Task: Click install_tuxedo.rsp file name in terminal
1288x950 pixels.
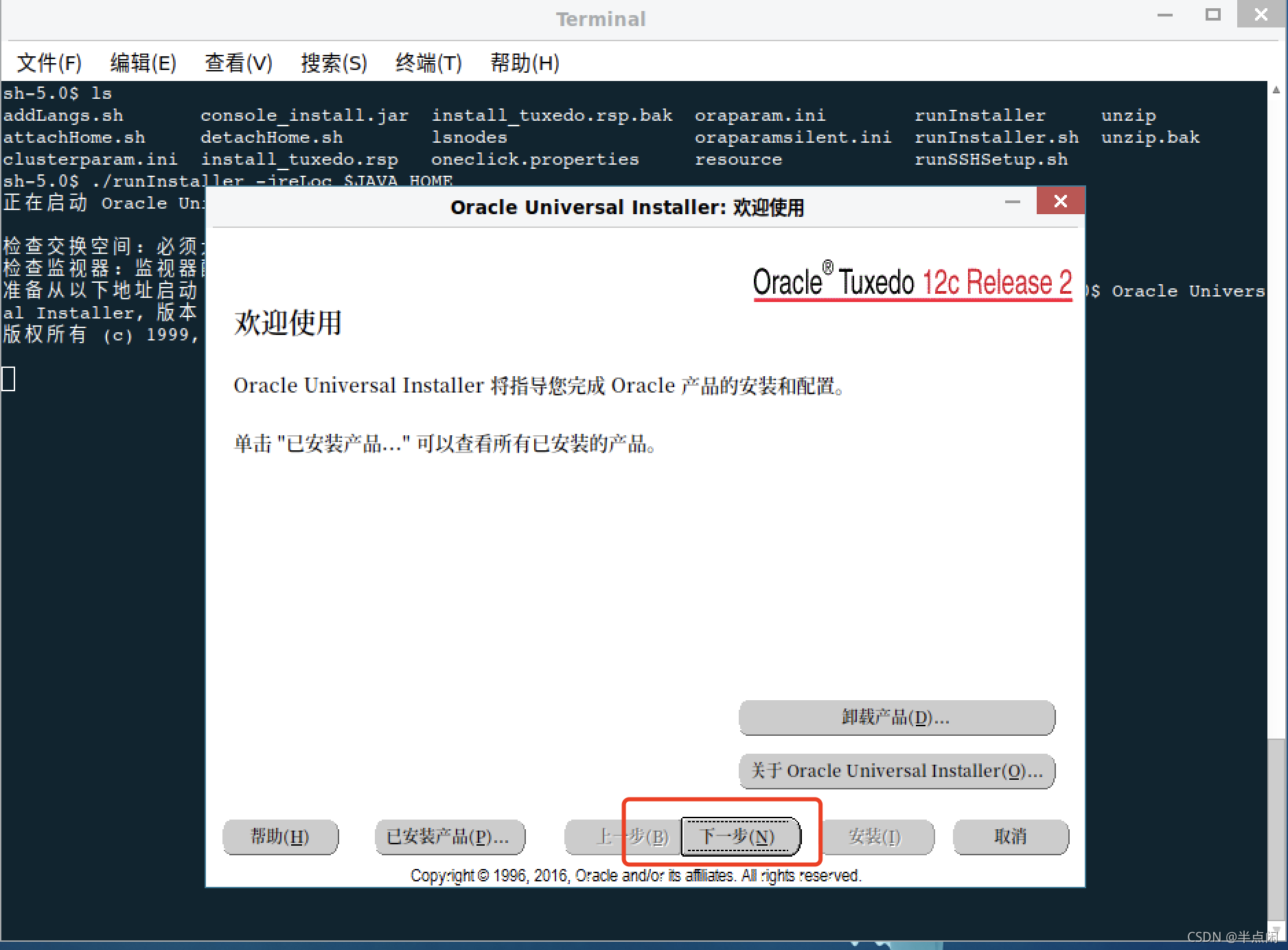Action: pos(299,159)
